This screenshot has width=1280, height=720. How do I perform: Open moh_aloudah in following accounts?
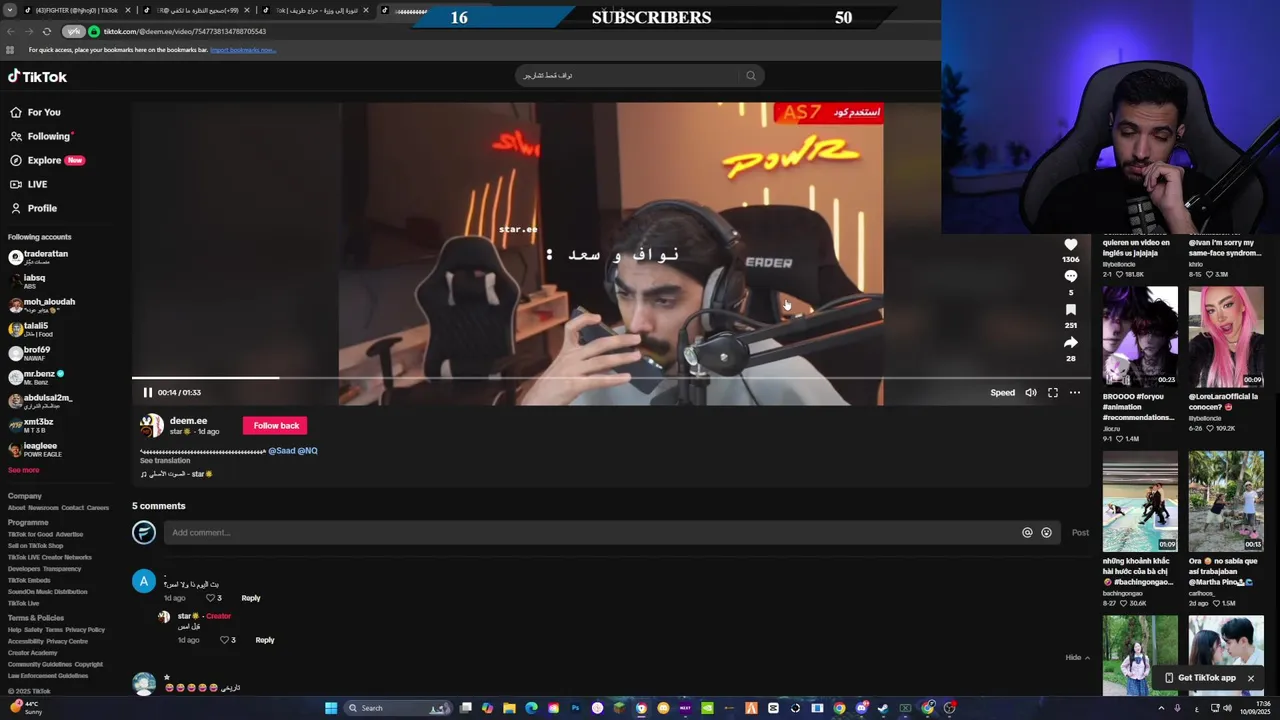(42, 305)
